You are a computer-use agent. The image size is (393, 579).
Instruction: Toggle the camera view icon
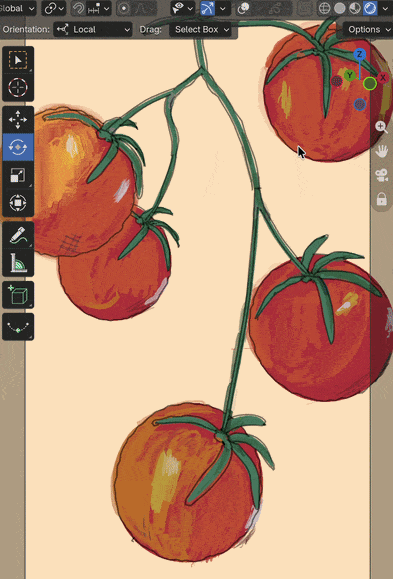(382, 175)
